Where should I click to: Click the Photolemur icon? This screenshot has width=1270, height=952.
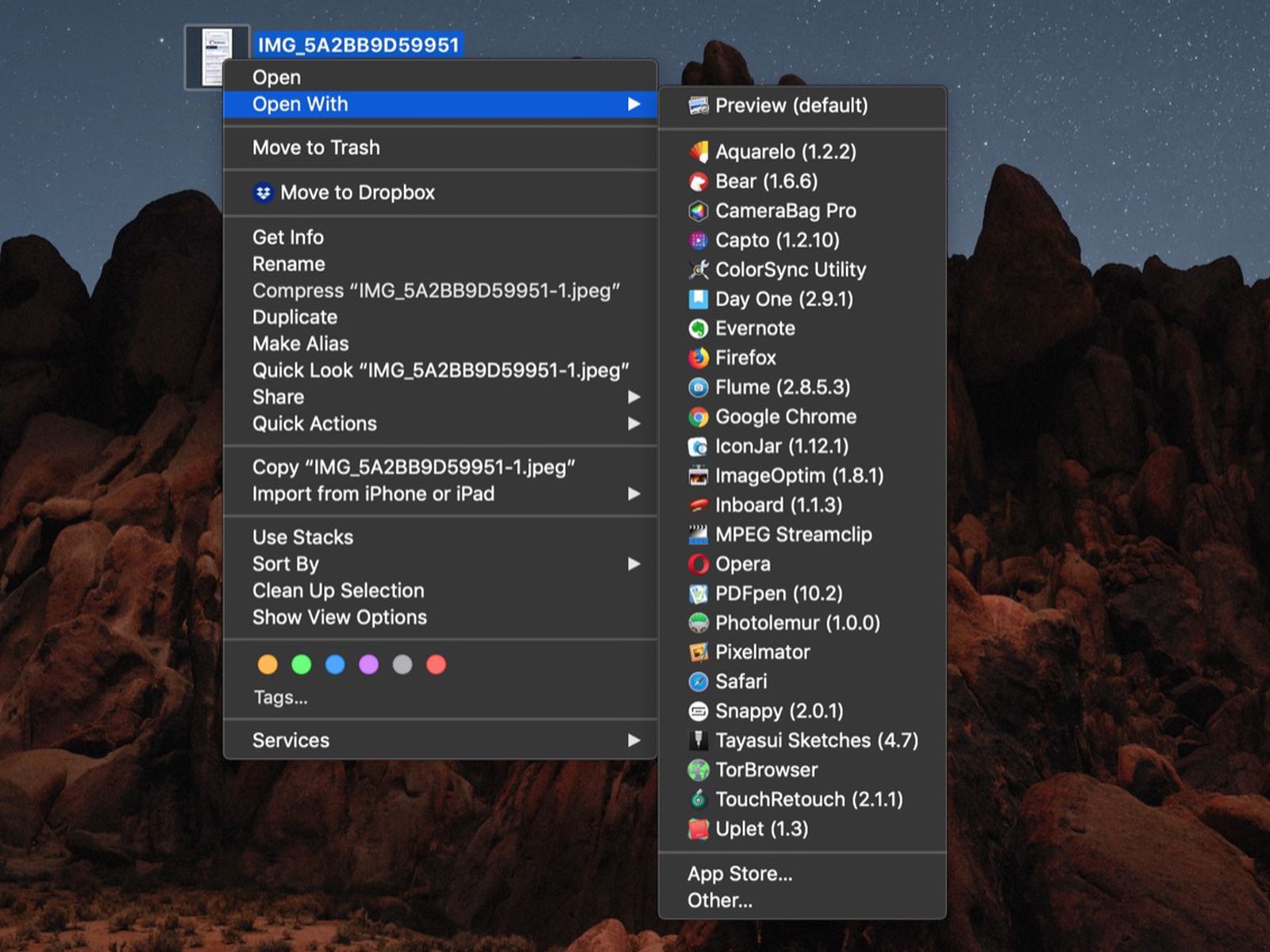pos(698,623)
